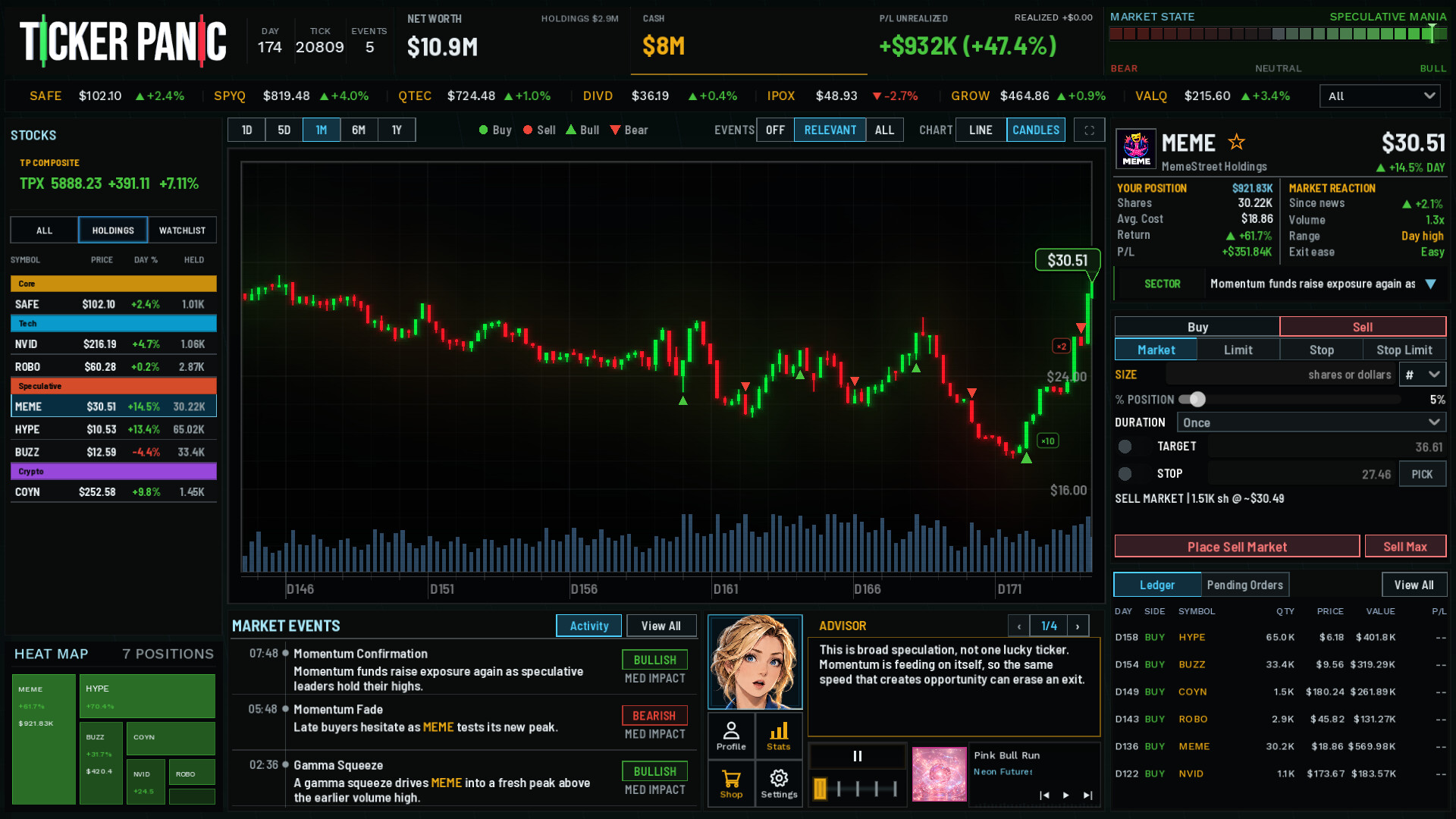Adjust the % POSITION slider handle

(1197, 400)
